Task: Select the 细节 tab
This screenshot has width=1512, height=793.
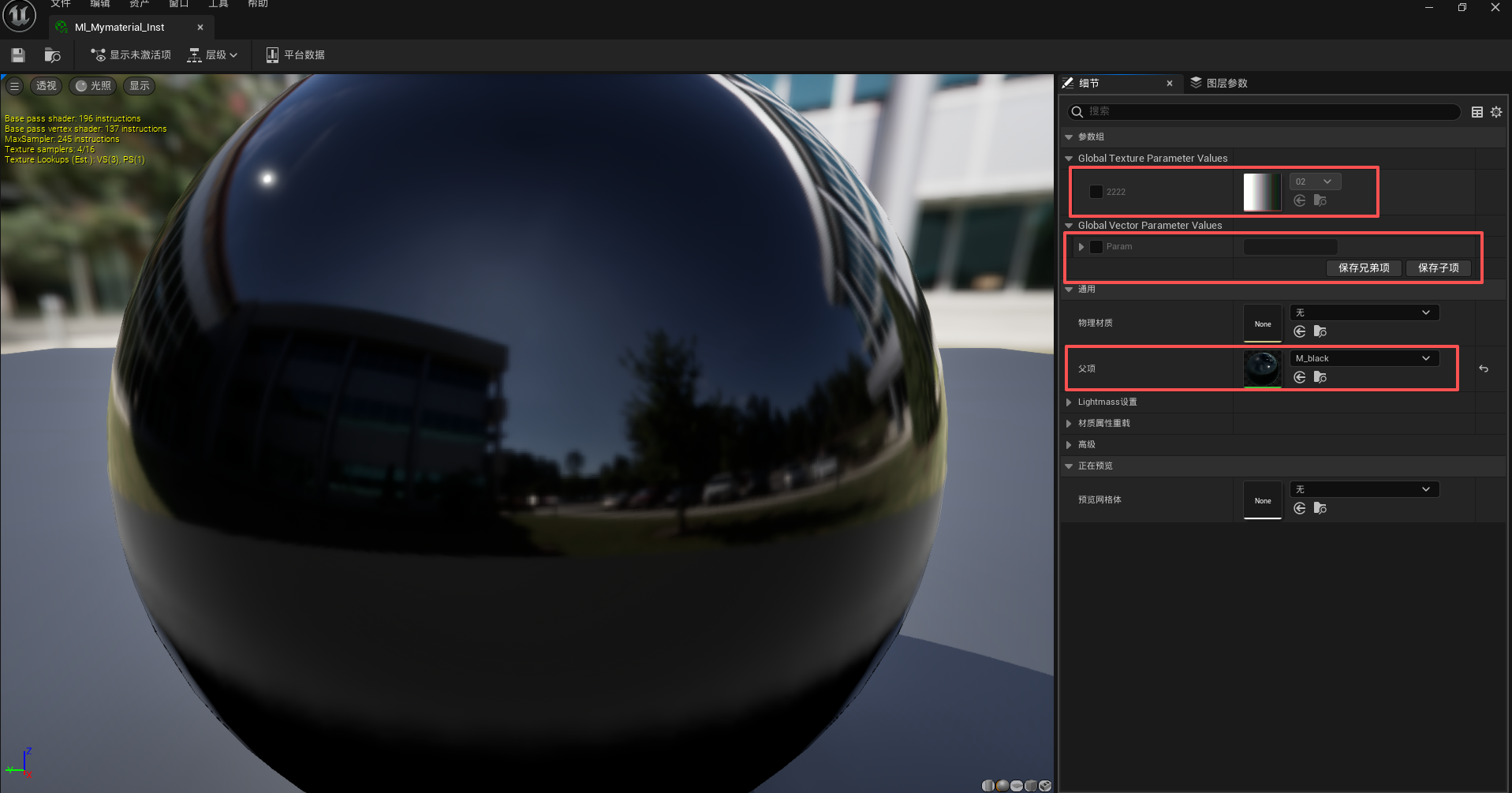Action: (1118, 84)
